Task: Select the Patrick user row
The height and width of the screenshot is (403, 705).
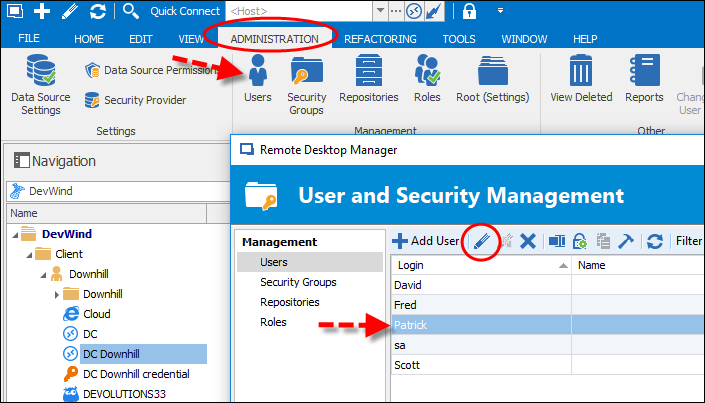Action: pos(548,325)
